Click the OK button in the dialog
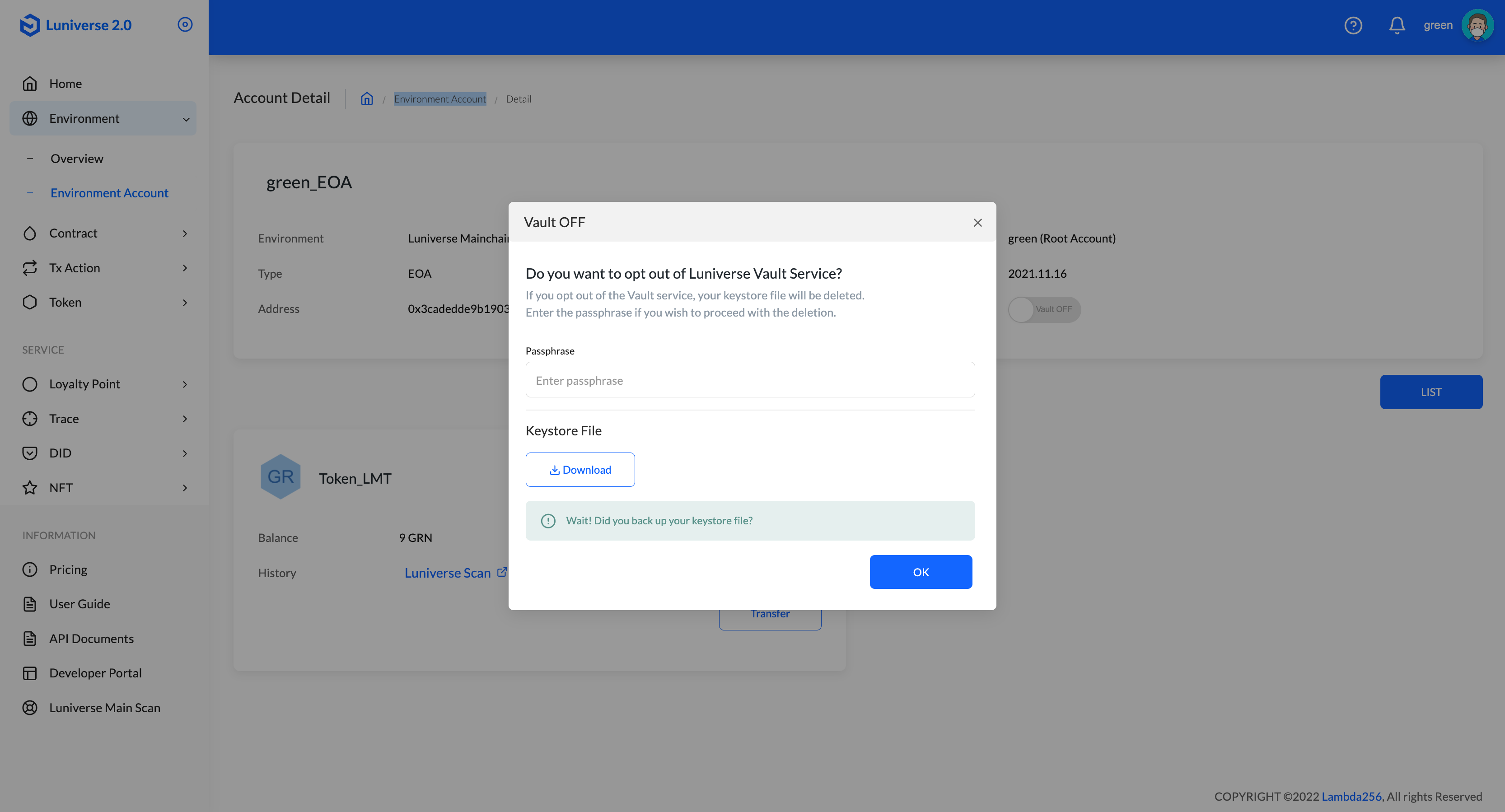1505x812 pixels. pyautogui.click(x=921, y=571)
